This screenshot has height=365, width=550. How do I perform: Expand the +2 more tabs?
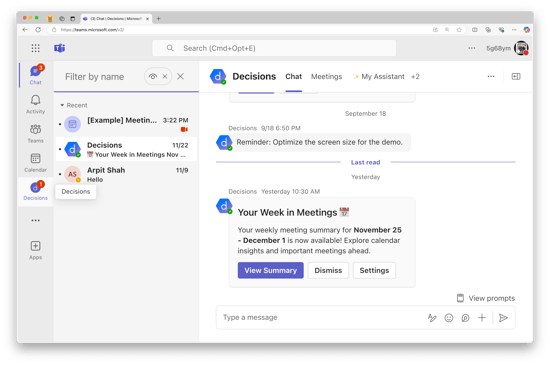point(415,76)
